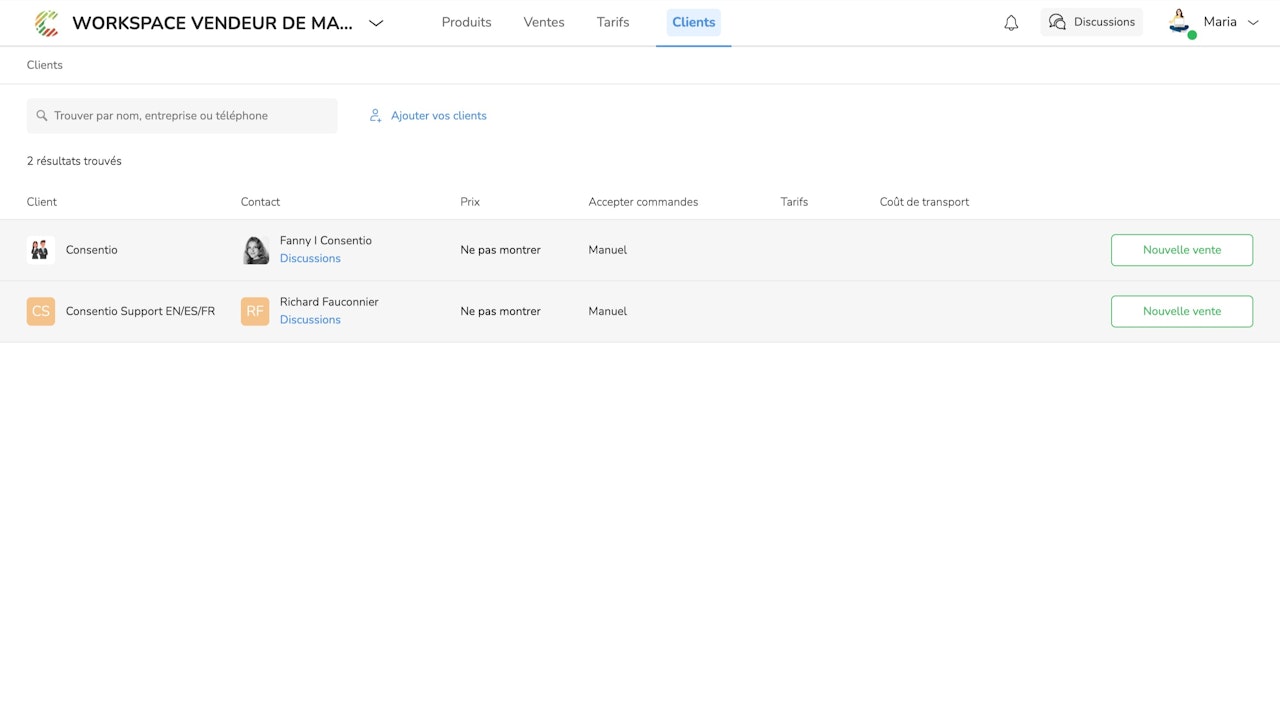Click the Ajouter vos clients link

click(439, 116)
